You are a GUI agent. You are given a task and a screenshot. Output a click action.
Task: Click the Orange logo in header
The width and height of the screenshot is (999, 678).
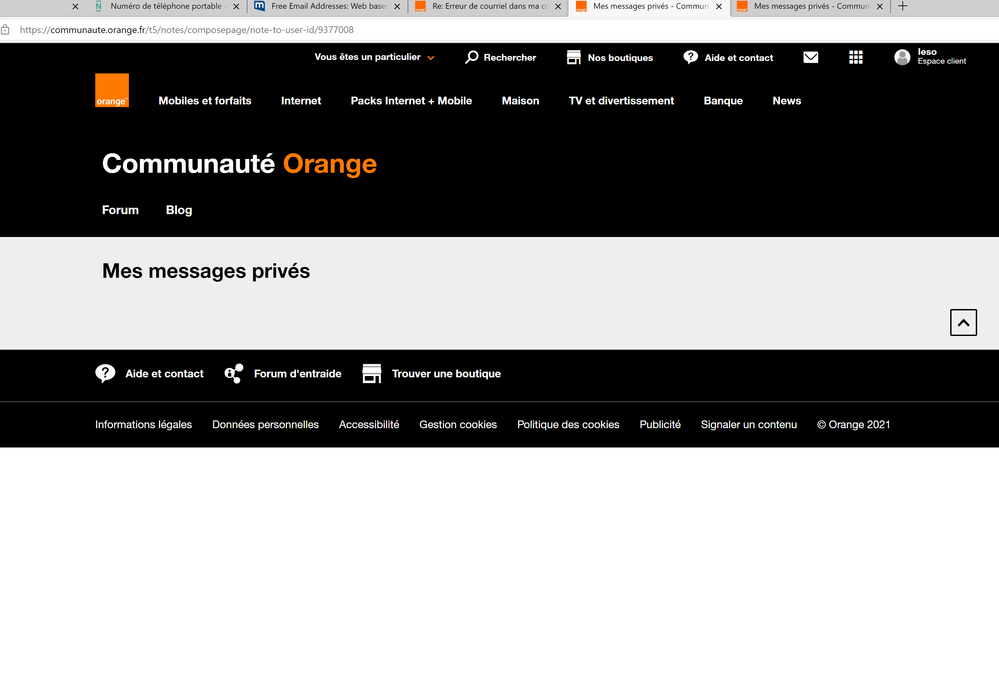[112, 90]
